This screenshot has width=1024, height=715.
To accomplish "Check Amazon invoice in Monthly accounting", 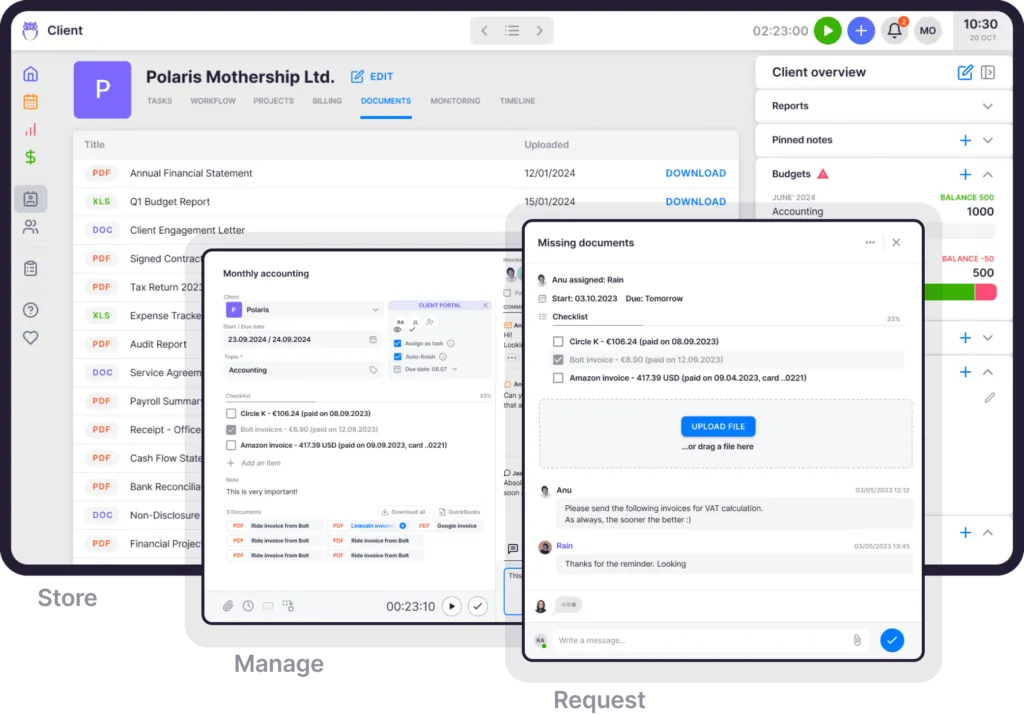I will click(x=231, y=445).
